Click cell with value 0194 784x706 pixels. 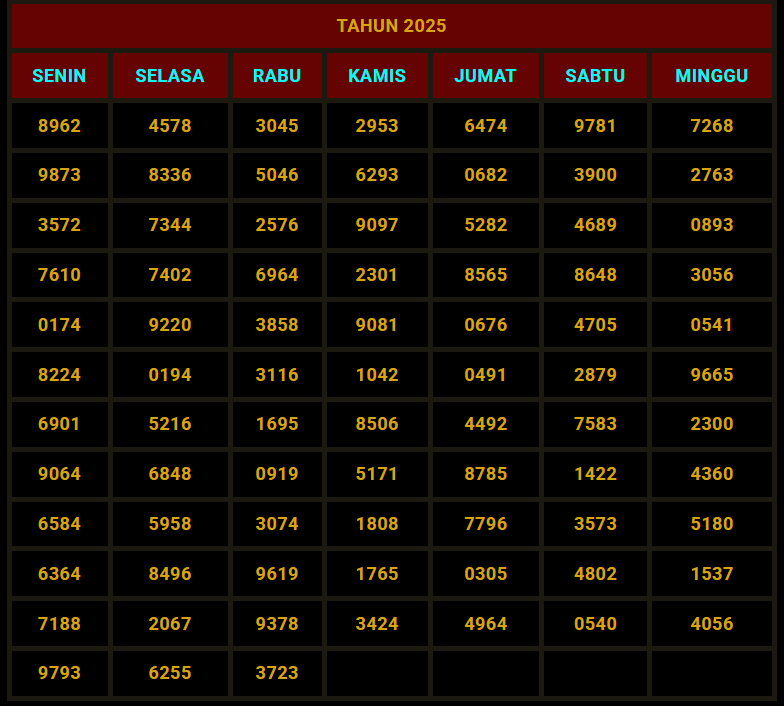(170, 374)
